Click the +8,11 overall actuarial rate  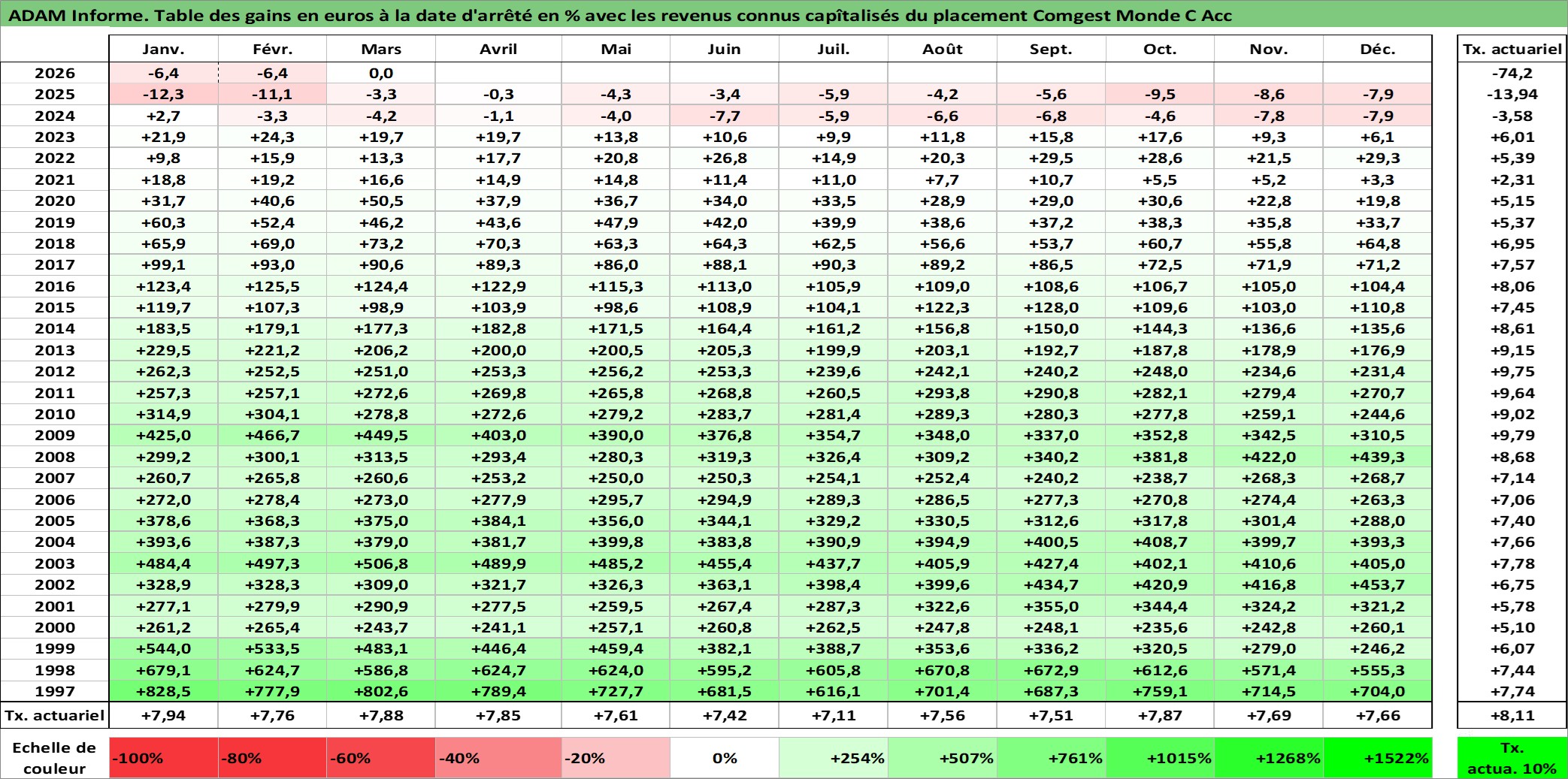click(1512, 715)
